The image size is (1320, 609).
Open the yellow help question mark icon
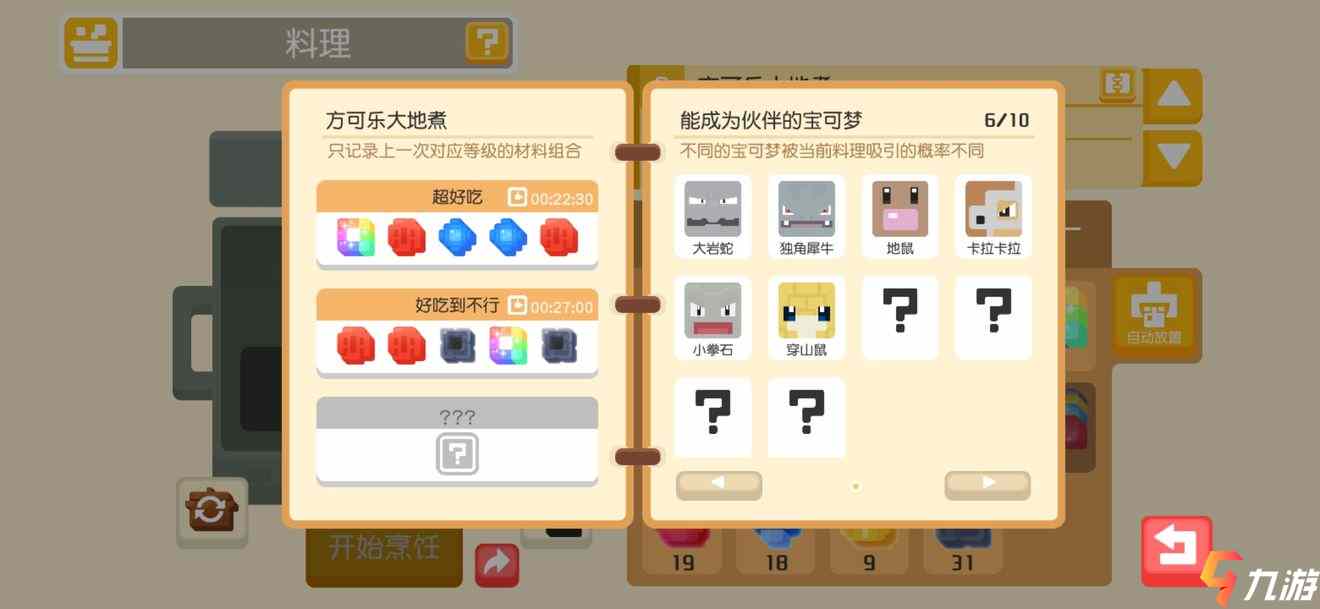[487, 42]
